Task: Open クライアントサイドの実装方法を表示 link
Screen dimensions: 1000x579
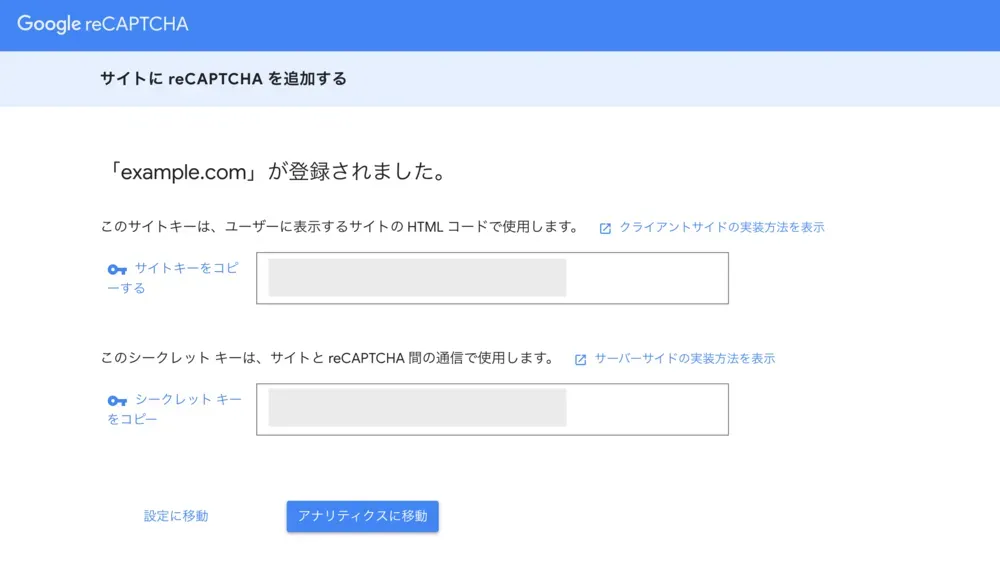Action: point(722,227)
